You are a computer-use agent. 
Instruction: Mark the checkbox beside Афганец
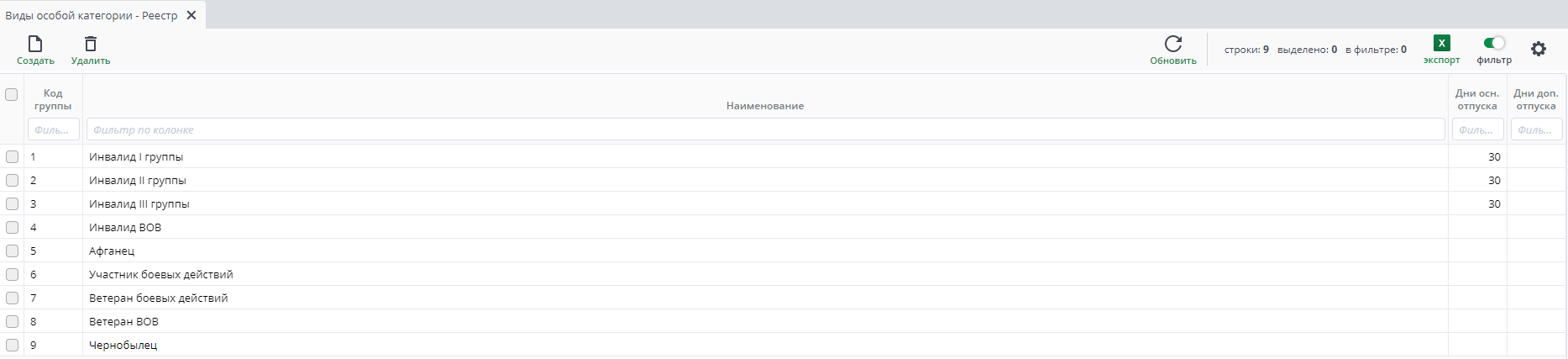click(12, 251)
